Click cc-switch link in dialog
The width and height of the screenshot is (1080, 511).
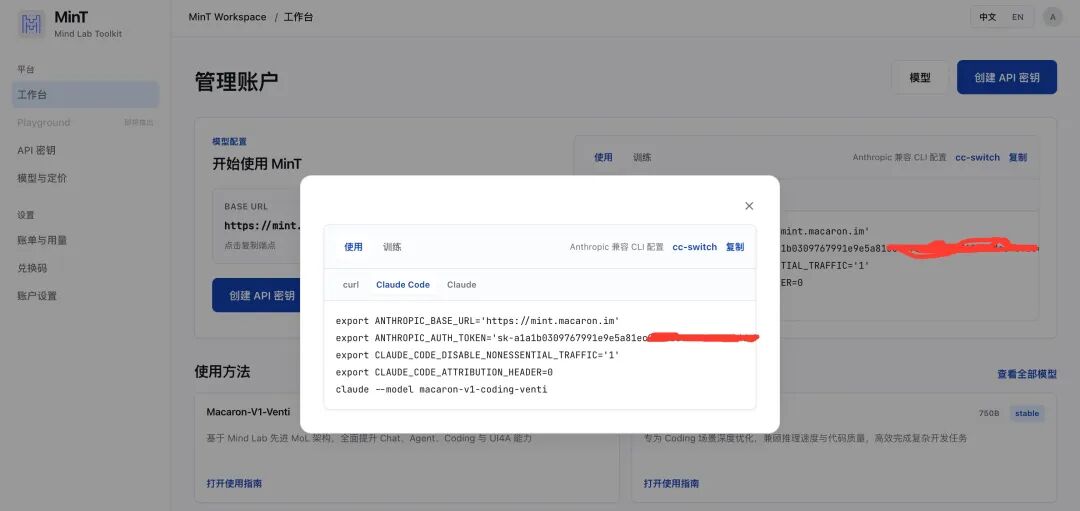click(x=694, y=247)
